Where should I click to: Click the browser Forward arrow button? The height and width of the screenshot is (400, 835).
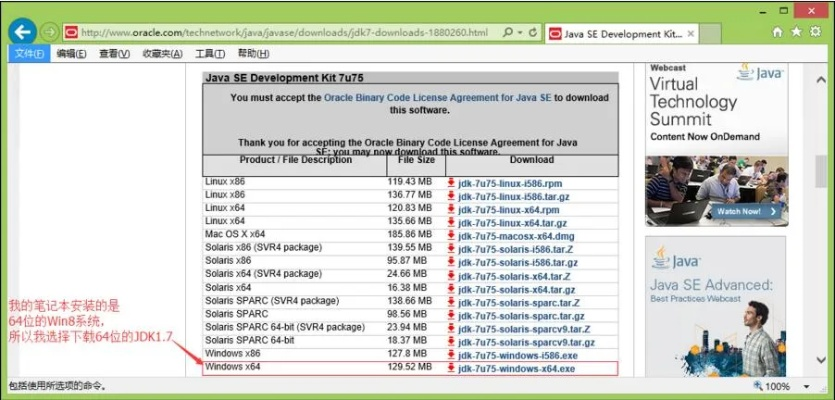(49, 32)
